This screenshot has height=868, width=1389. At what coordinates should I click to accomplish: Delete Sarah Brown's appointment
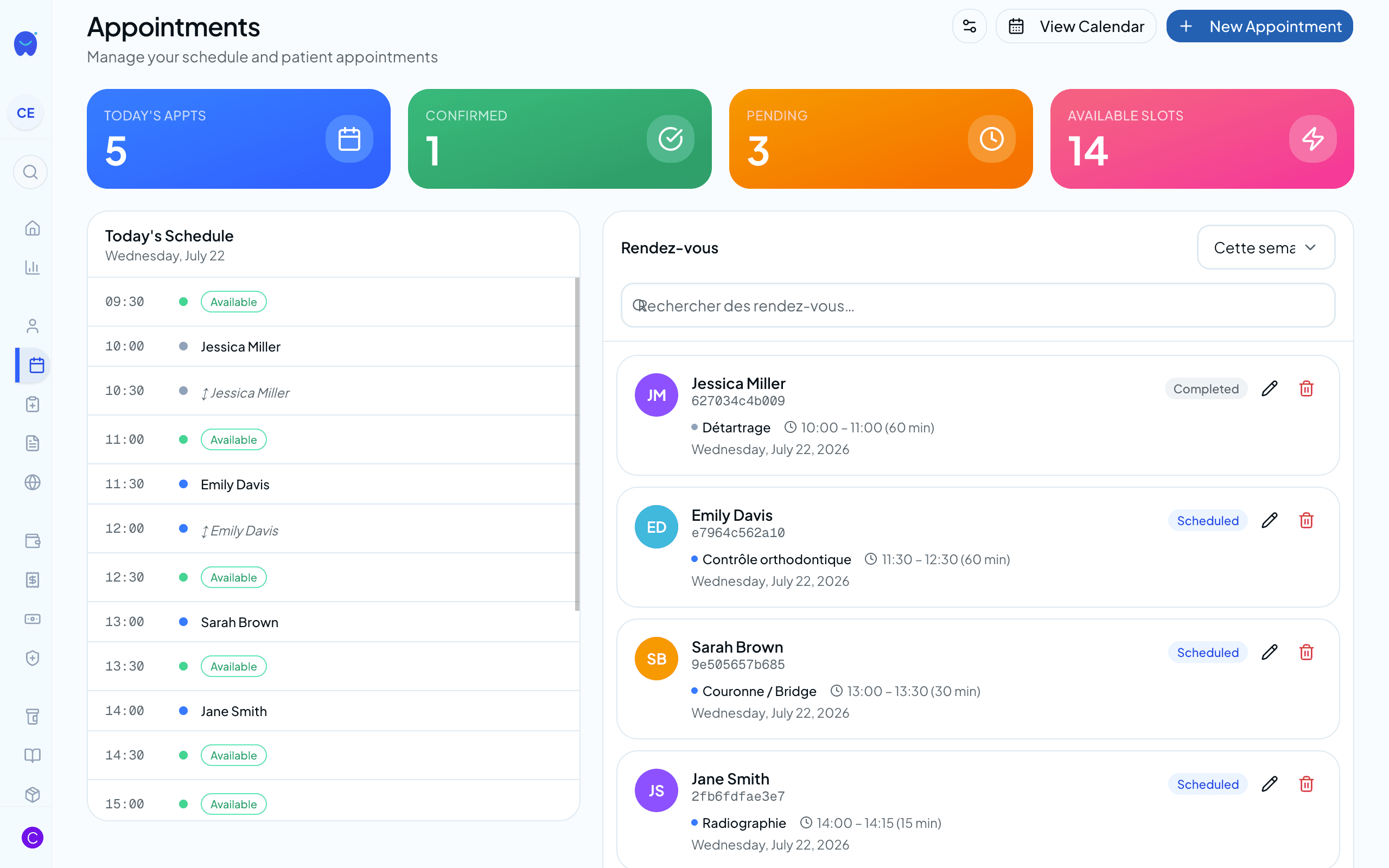(x=1307, y=652)
